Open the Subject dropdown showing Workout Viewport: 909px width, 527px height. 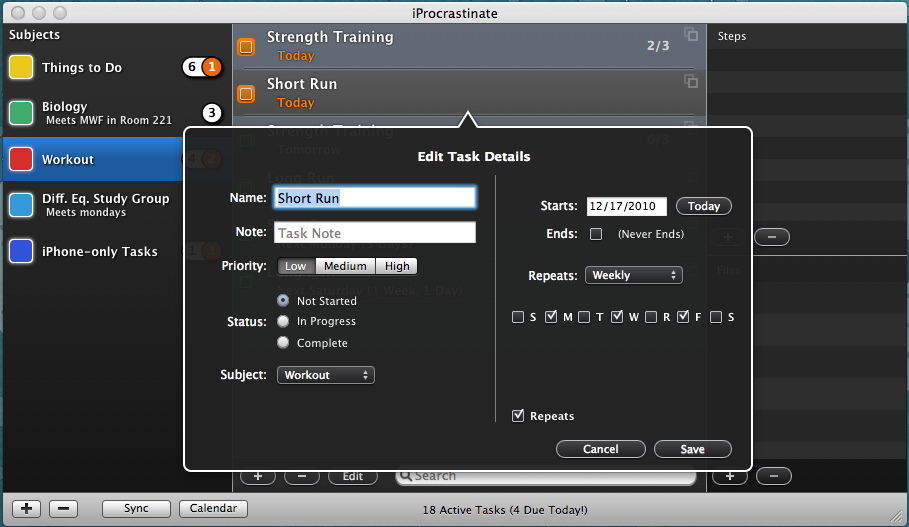(326, 375)
